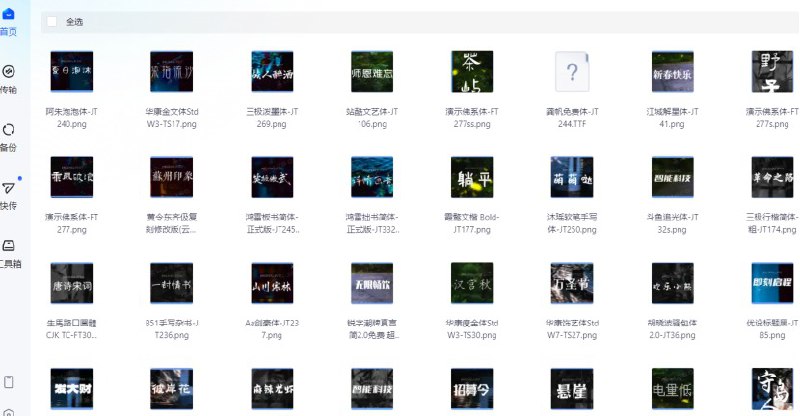Click the unknown file type question-mark icon

[571, 73]
